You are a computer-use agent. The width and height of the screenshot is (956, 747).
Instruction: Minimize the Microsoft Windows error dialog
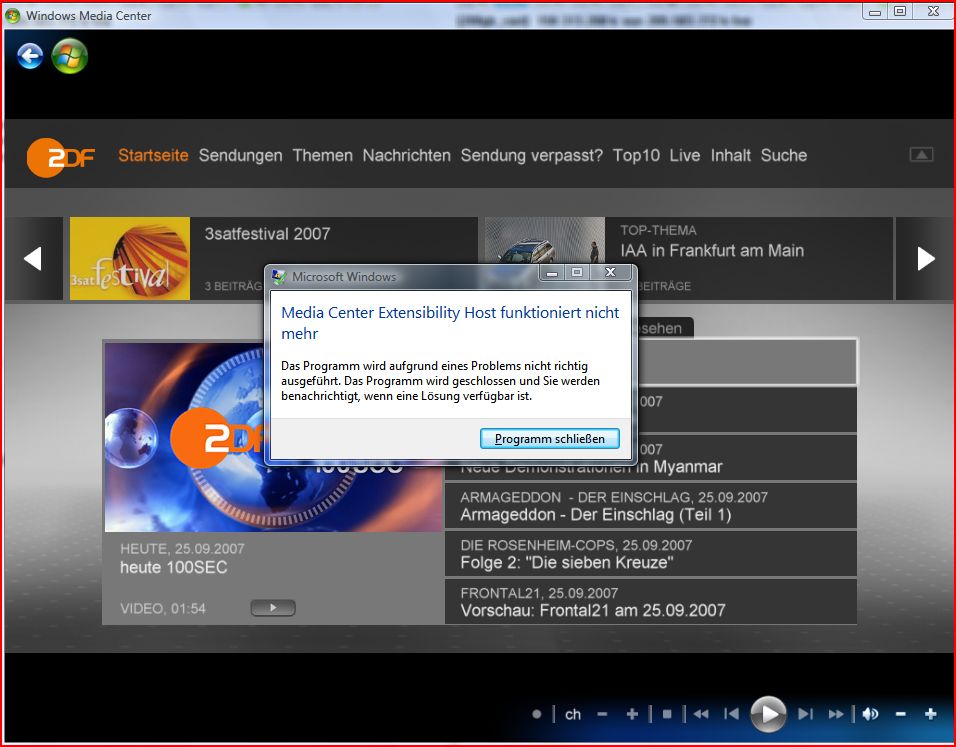pos(552,273)
